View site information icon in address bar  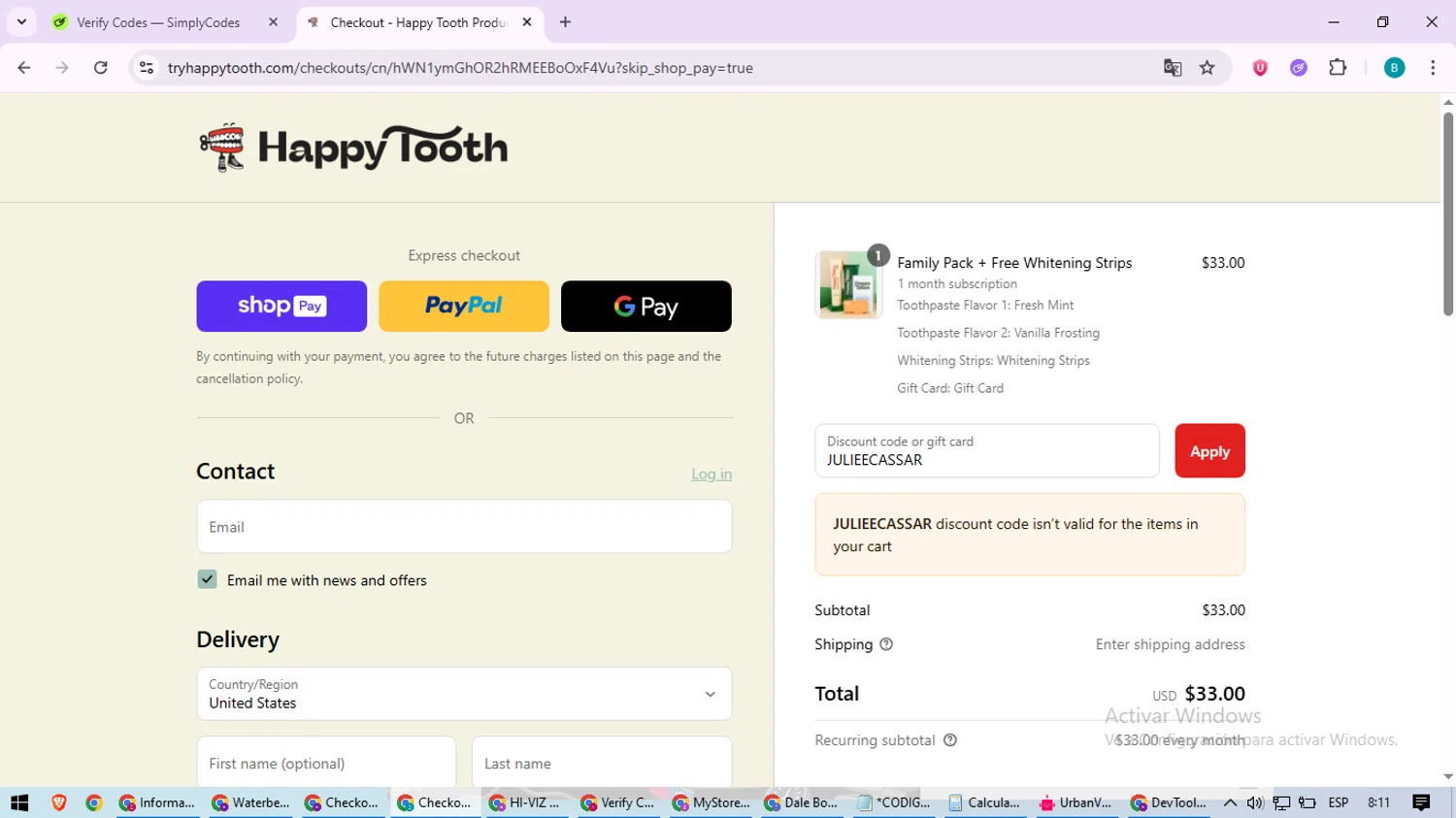click(x=147, y=68)
